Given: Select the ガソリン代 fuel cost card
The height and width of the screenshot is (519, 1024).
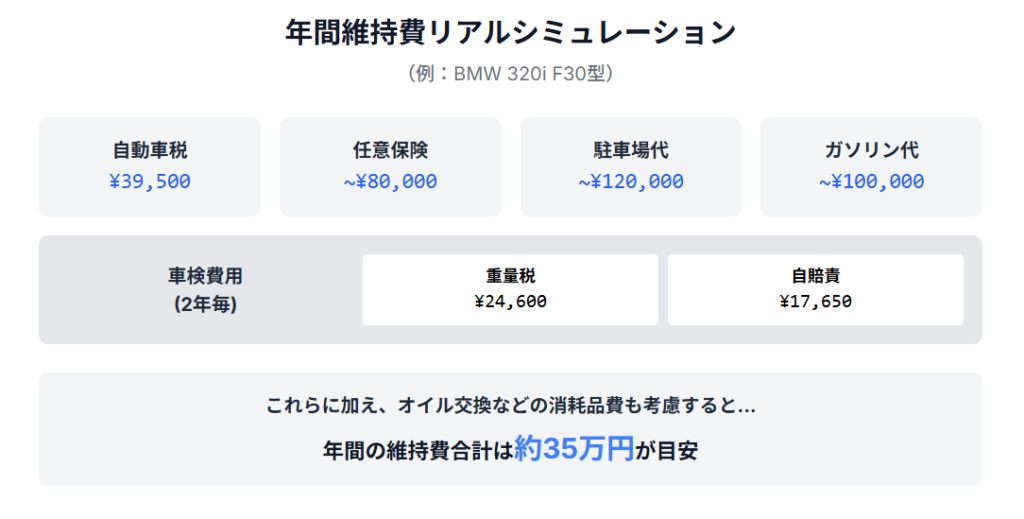Looking at the screenshot, I should click(x=871, y=166).
